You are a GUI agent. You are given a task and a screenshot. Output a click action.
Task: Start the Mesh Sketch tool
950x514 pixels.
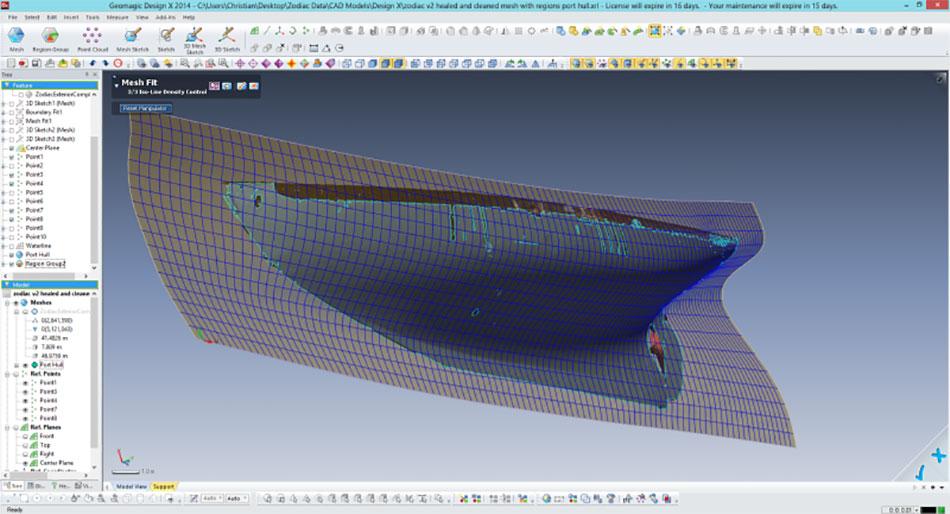(x=131, y=37)
